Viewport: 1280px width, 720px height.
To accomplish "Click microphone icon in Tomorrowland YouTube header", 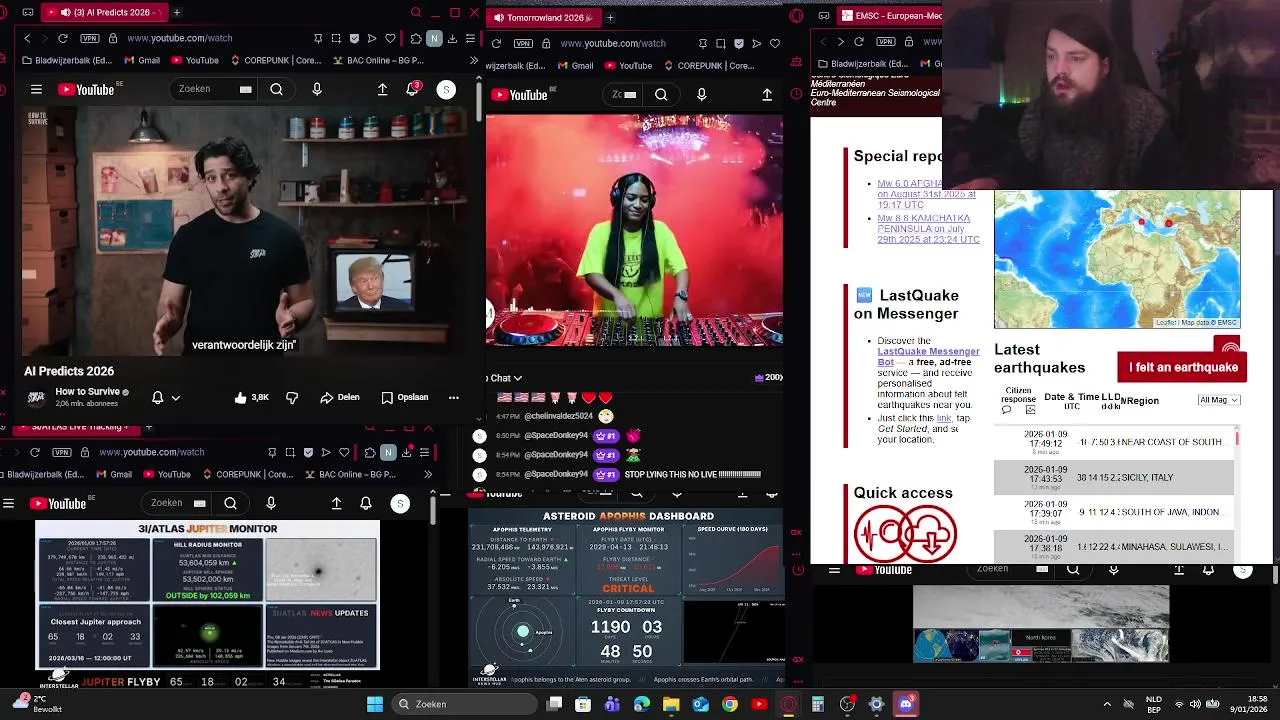I will (x=701, y=94).
